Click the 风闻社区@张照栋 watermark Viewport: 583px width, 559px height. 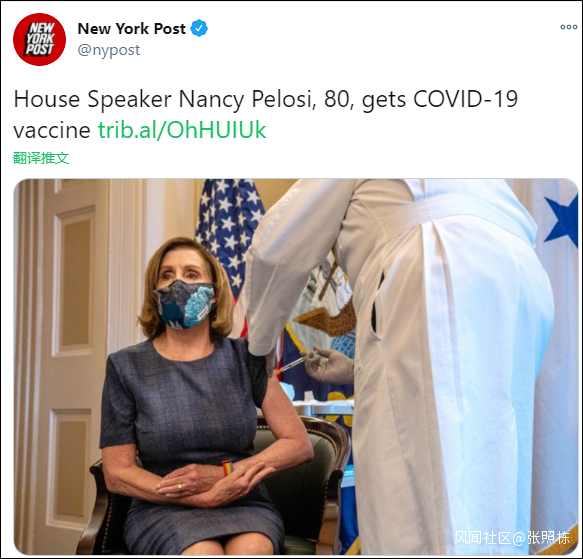coord(512,537)
